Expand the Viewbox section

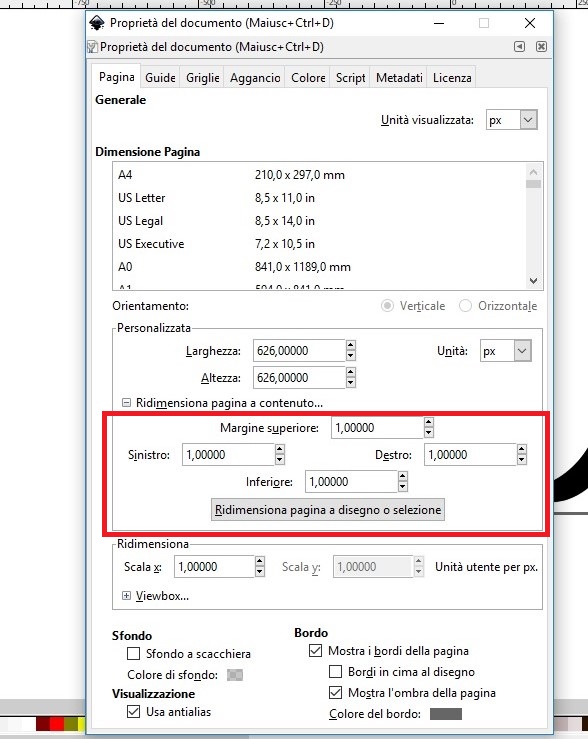coord(126,596)
